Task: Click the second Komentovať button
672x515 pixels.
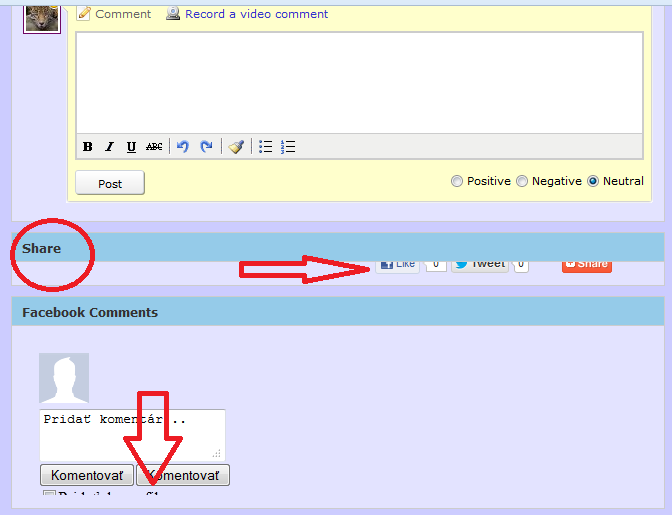Action: coord(183,475)
